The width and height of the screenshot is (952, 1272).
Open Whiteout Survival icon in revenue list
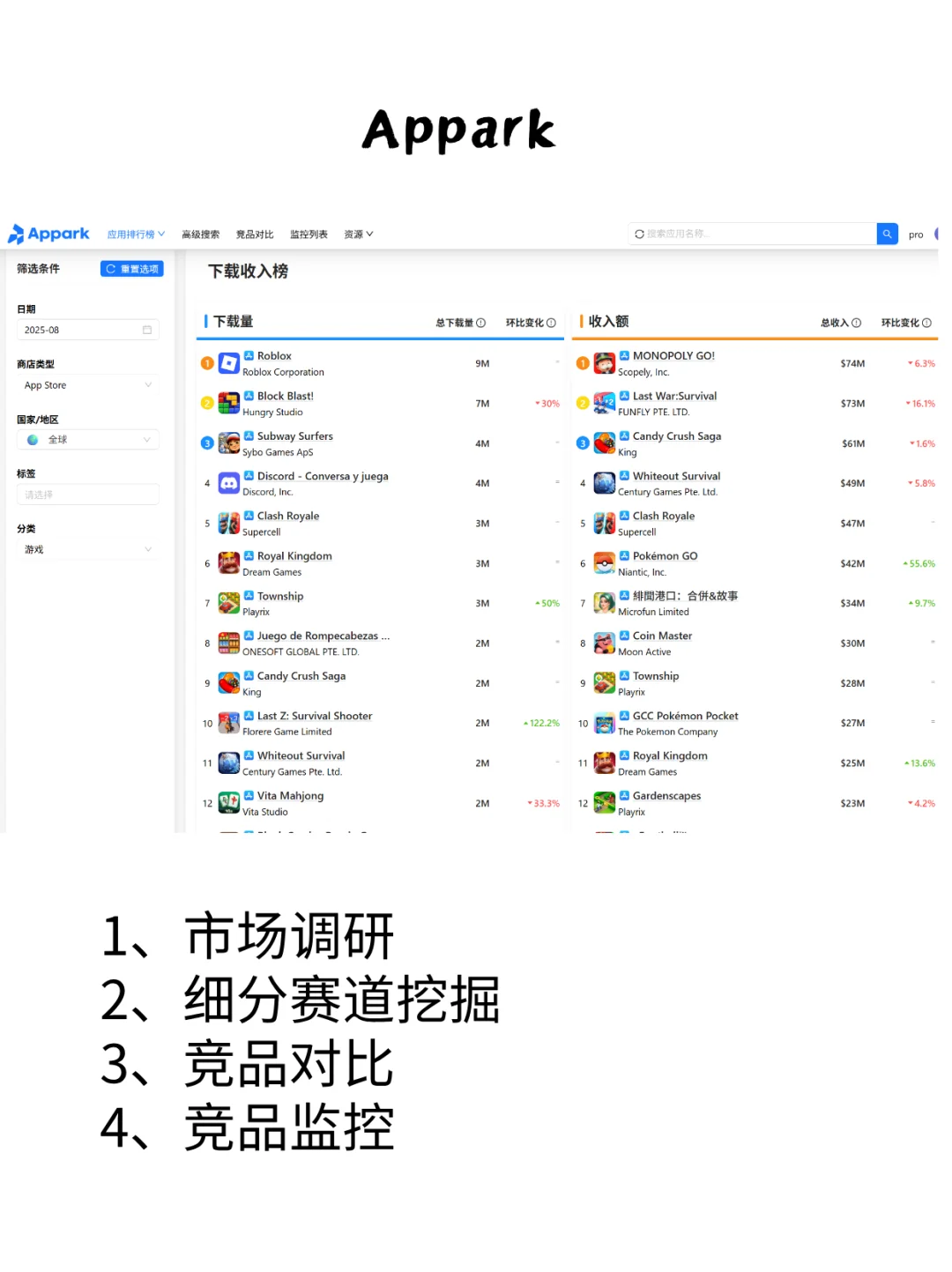pos(605,483)
